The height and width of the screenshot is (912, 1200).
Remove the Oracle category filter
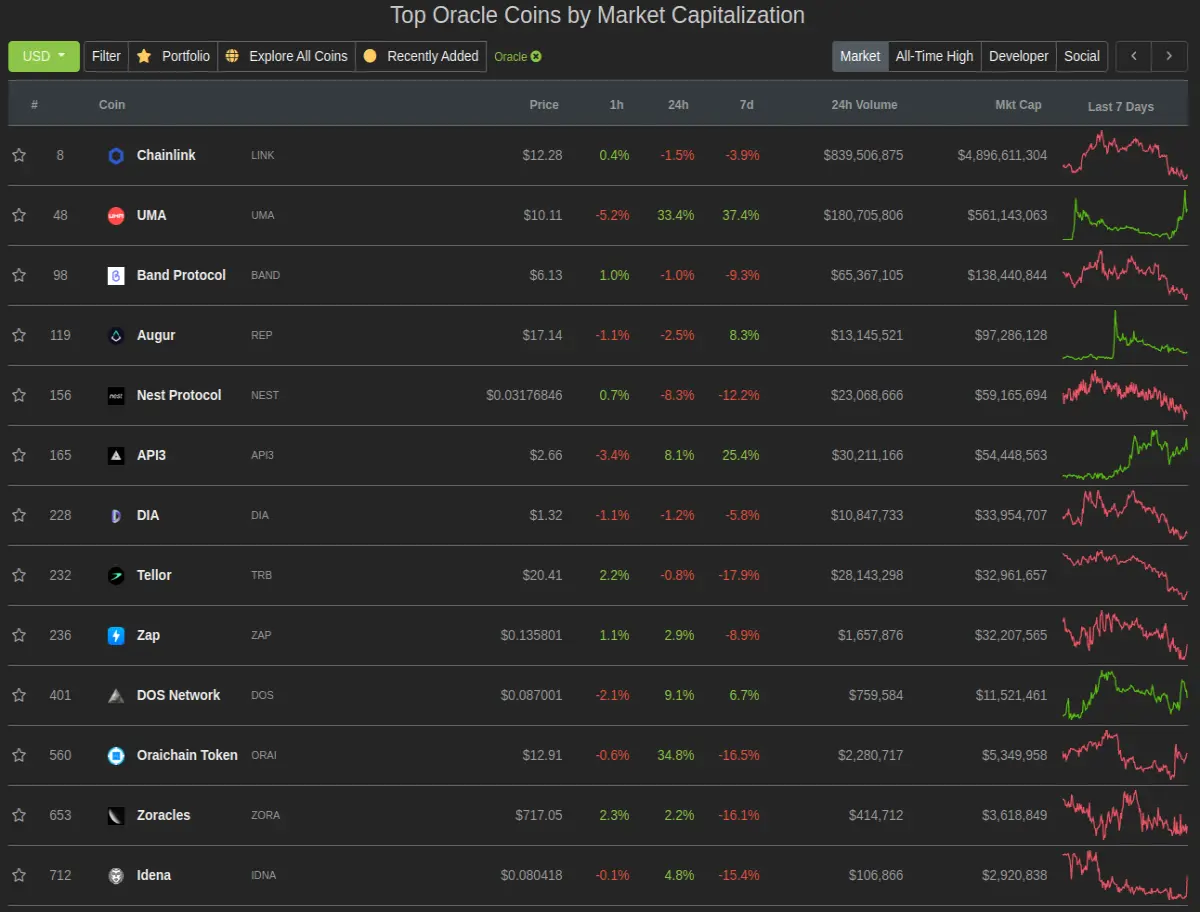click(x=536, y=57)
